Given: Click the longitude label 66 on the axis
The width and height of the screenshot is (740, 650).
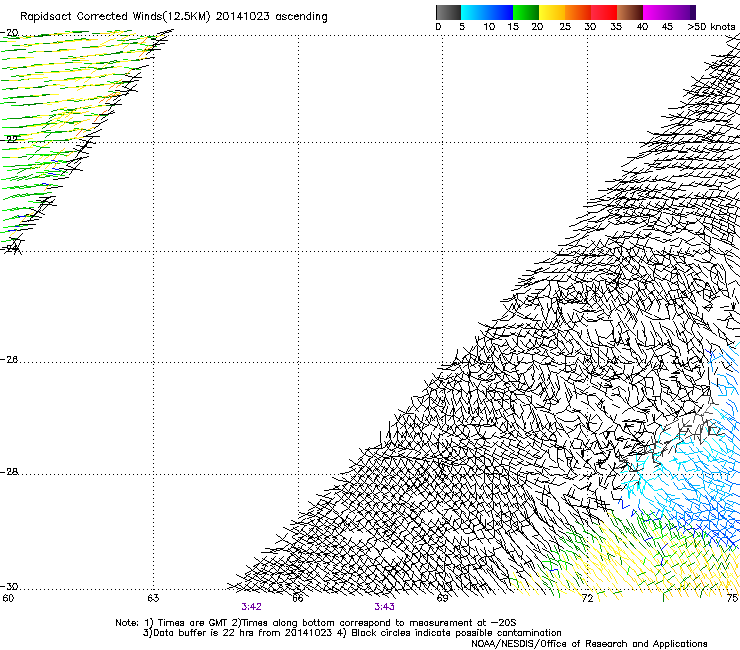Looking at the screenshot, I should pyautogui.click(x=298, y=598).
